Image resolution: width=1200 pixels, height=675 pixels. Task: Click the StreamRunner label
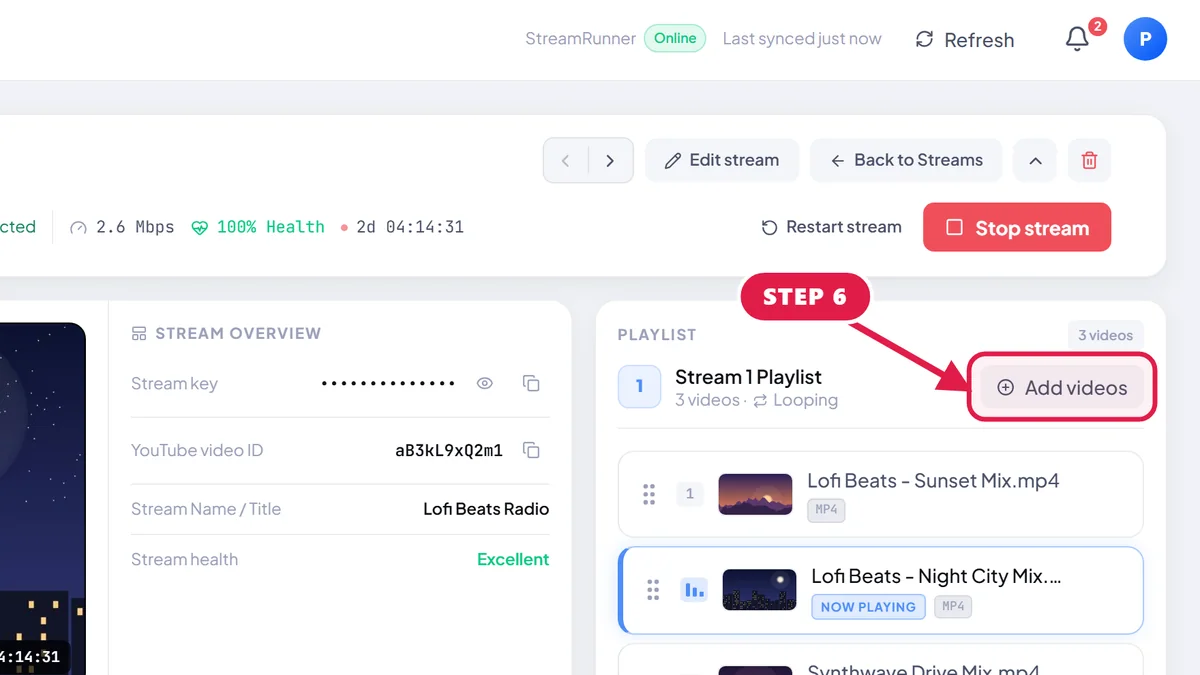coord(581,39)
